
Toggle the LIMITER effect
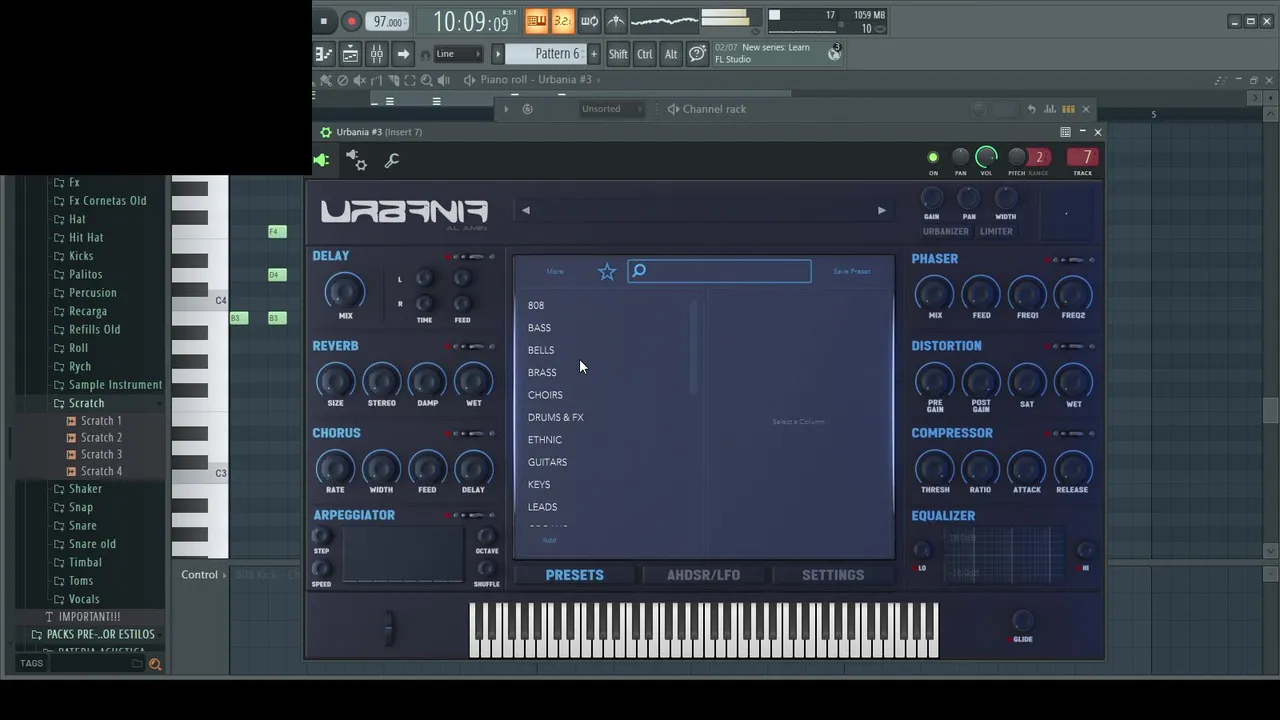click(x=996, y=231)
